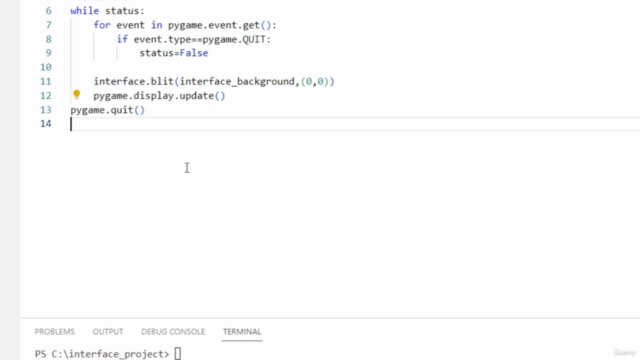Image resolution: width=640 pixels, height=360 pixels.
Task: Place cursor on 'while status:' line
Action: pos(107,11)
